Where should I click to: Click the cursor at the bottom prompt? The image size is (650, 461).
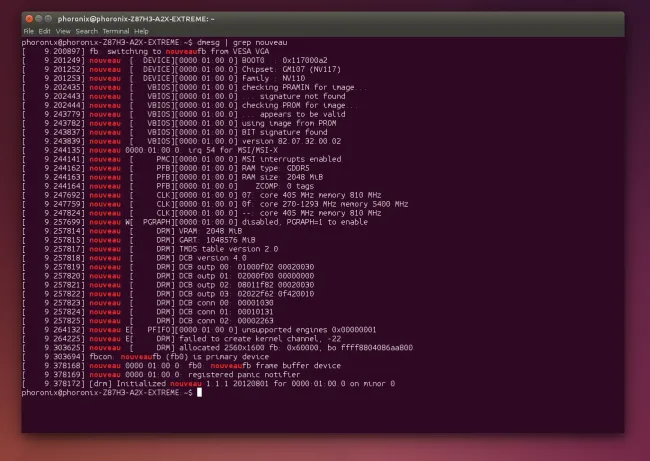tap(199, 392)
